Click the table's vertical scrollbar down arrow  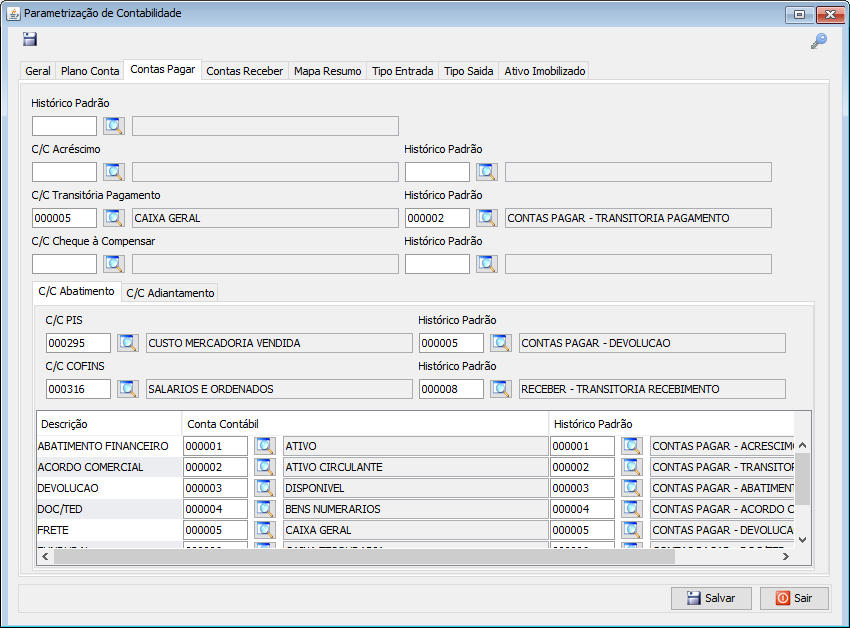(x=802, y=540)
